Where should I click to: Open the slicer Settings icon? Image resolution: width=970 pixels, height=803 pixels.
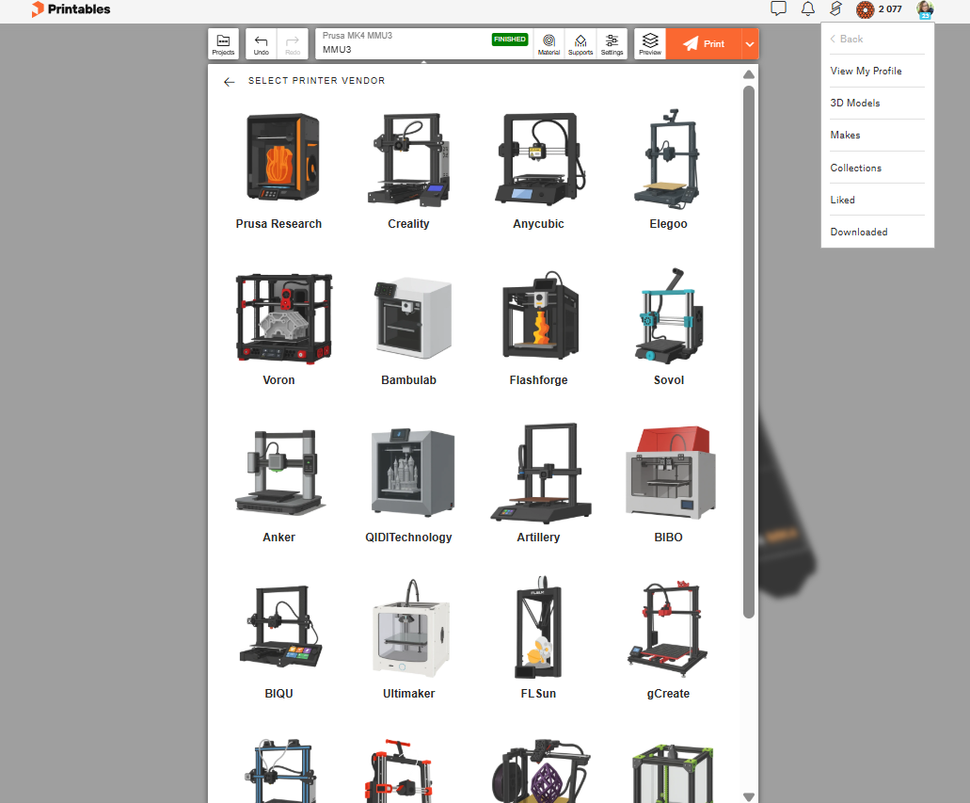point(612,43)
